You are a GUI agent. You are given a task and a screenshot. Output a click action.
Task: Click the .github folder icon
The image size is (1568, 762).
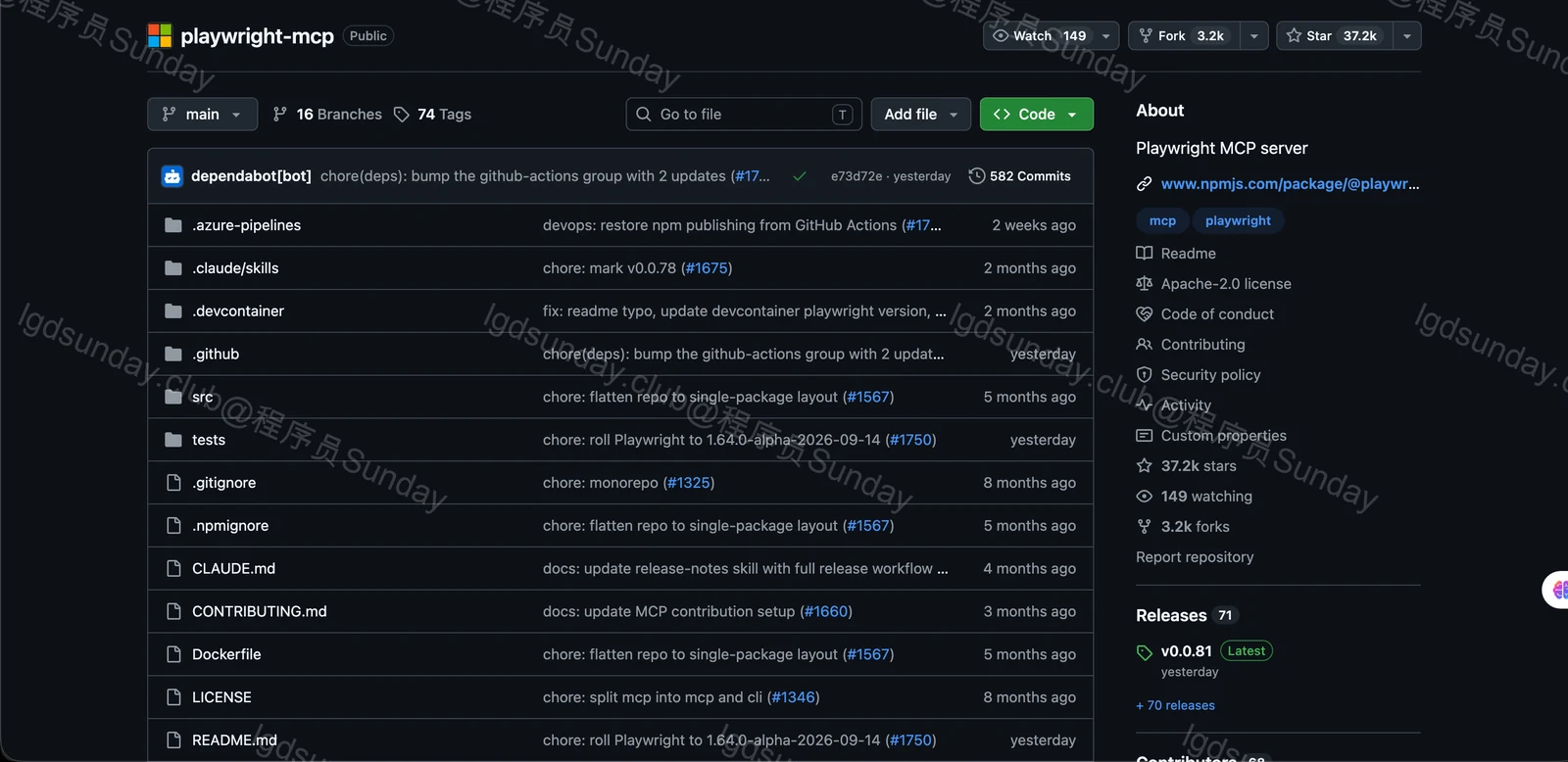173,355
